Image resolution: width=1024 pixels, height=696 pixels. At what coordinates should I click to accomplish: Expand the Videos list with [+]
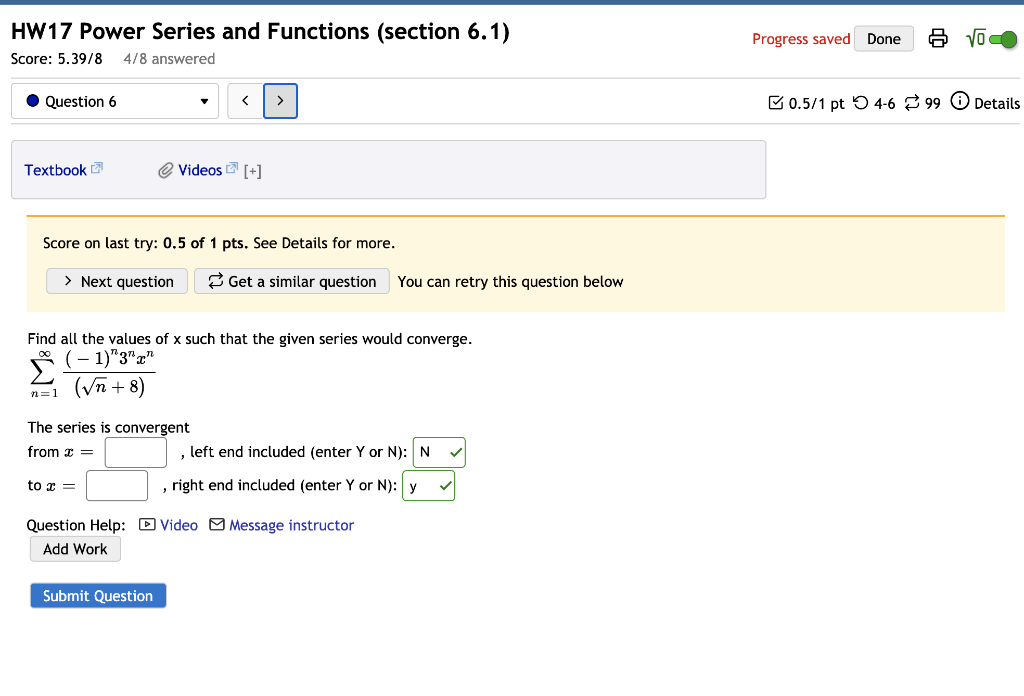pos(251,170)
